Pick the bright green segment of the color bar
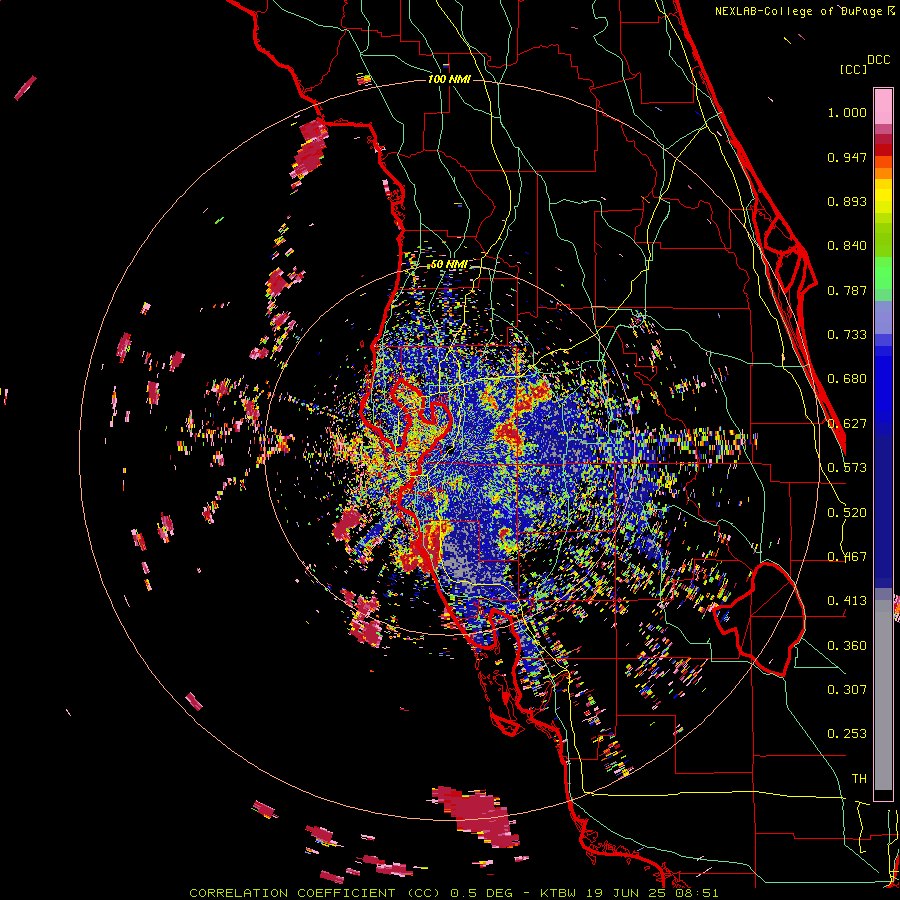 [x=883, y=273]
